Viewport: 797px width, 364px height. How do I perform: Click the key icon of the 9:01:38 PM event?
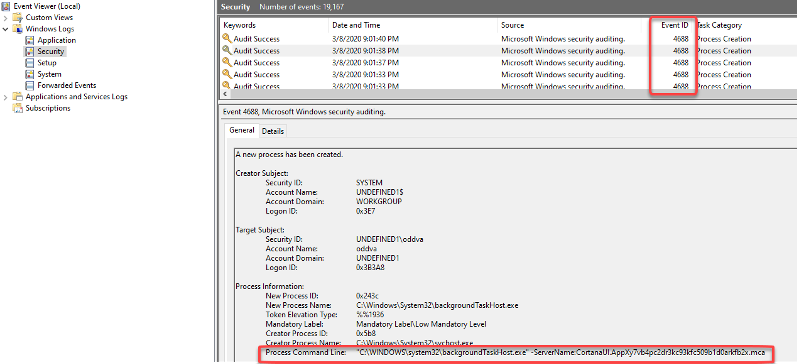point(227,50)
